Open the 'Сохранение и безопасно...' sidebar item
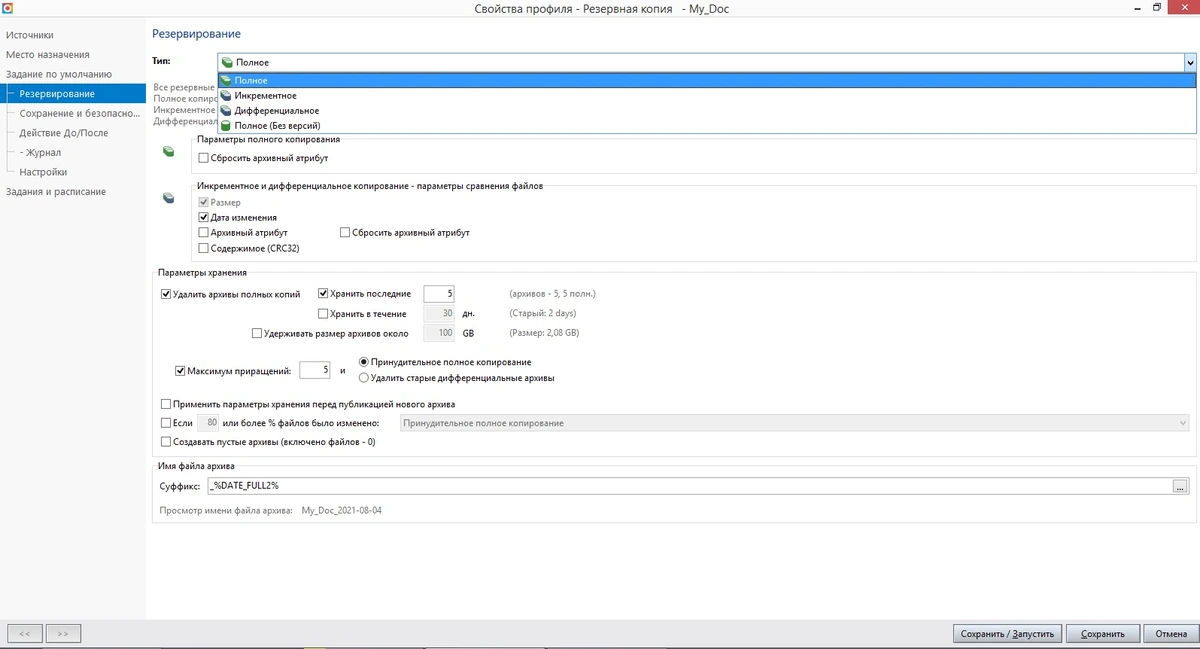Viewport: 1200px width, 649px height. 78,113
